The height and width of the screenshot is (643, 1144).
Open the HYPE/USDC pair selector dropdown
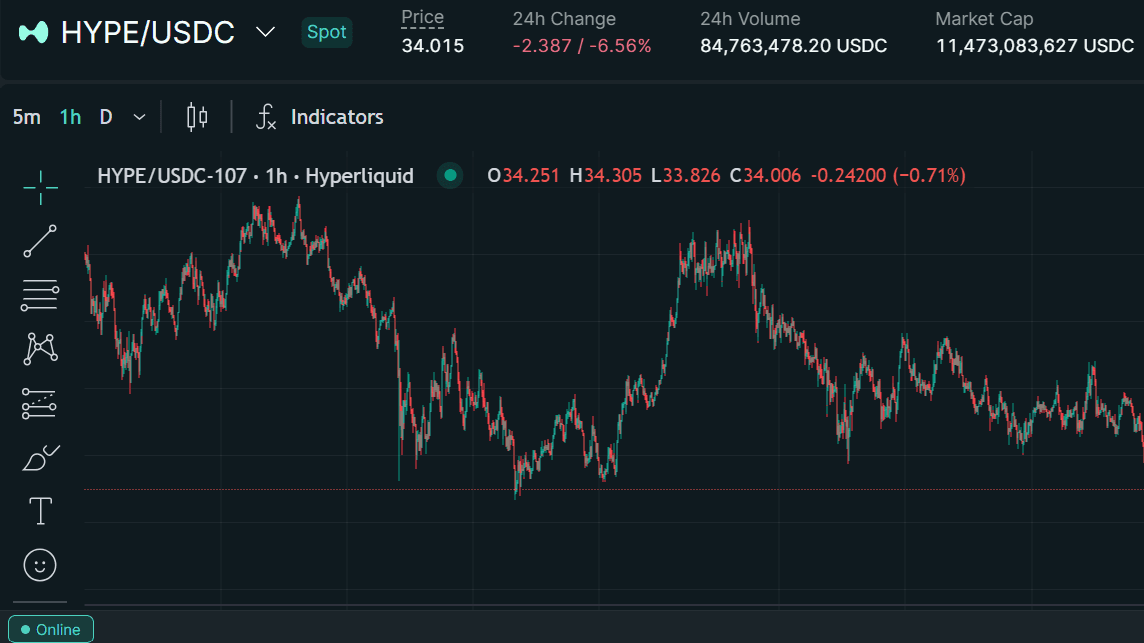[x=265, y=33]
